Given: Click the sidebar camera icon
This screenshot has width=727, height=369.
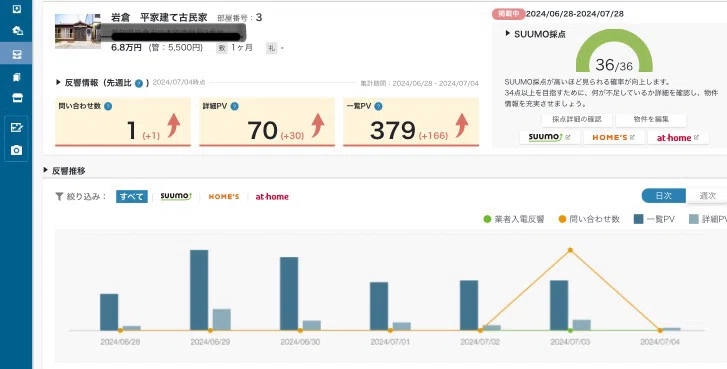Looking at the screenshot, I should [17, 150].
